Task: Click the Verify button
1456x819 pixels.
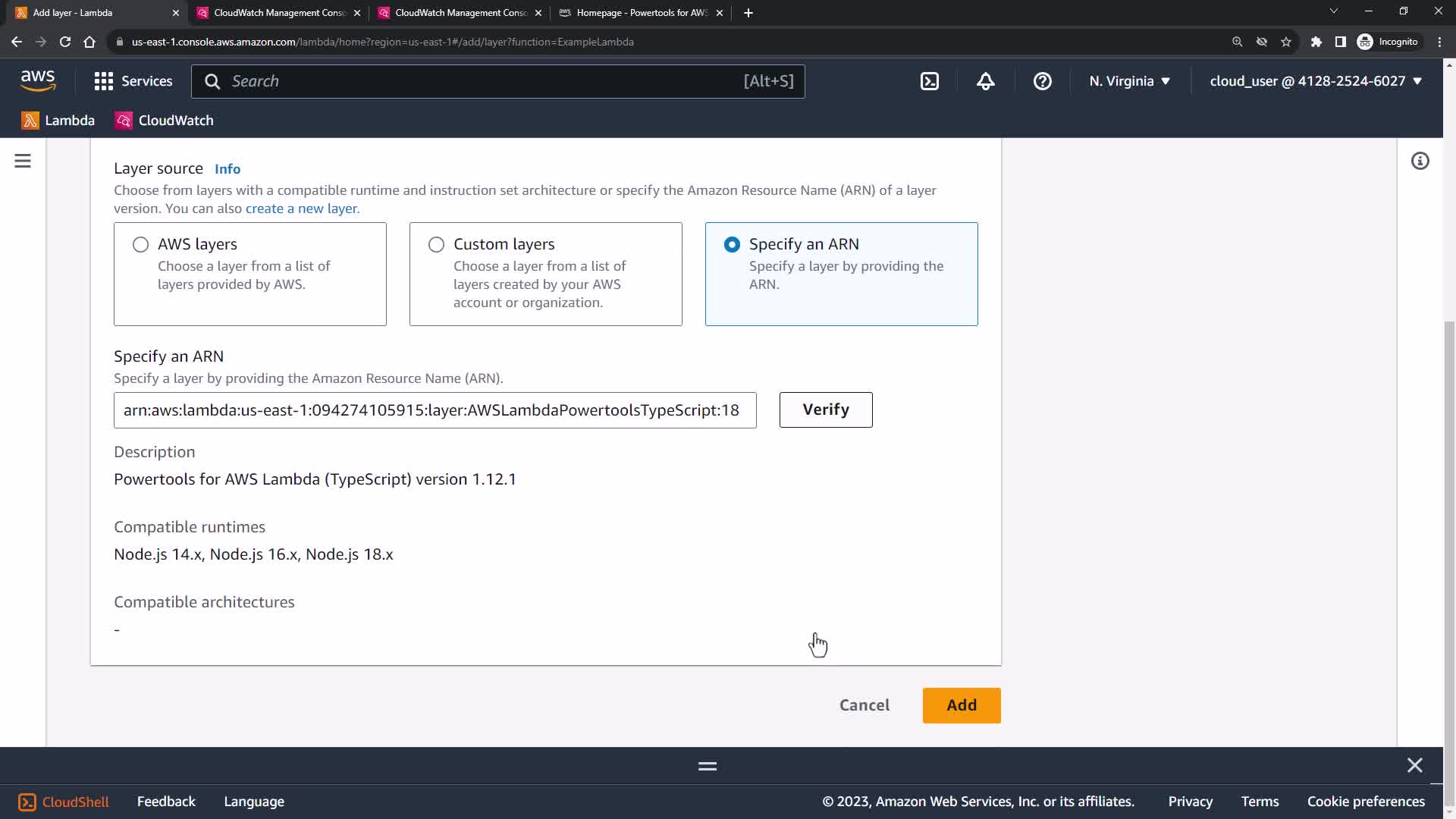Action: (x=825, y=409)
